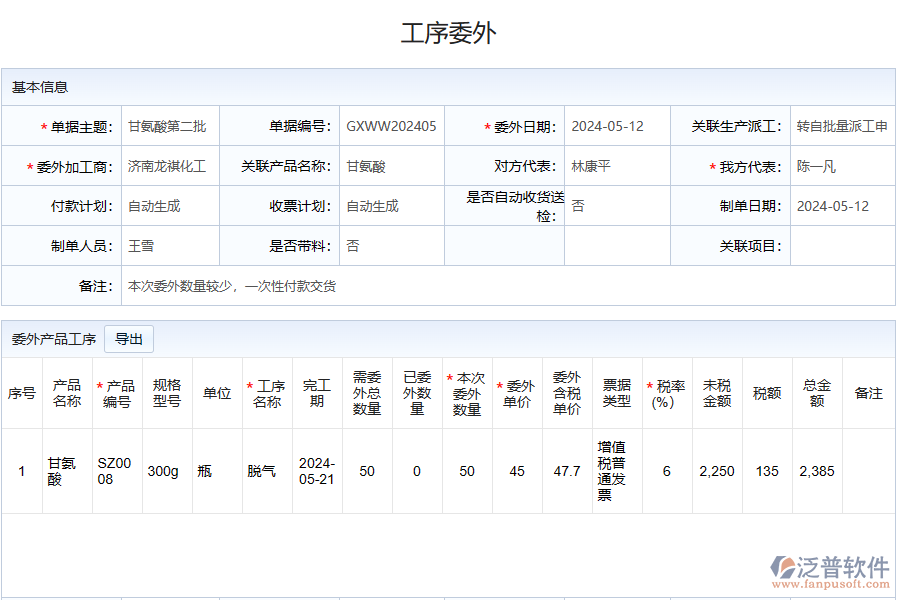This screenshot has height=600, width=900.
Task: Select the 票据类型 cell showing 增值税普通发票
Action: 612,471
